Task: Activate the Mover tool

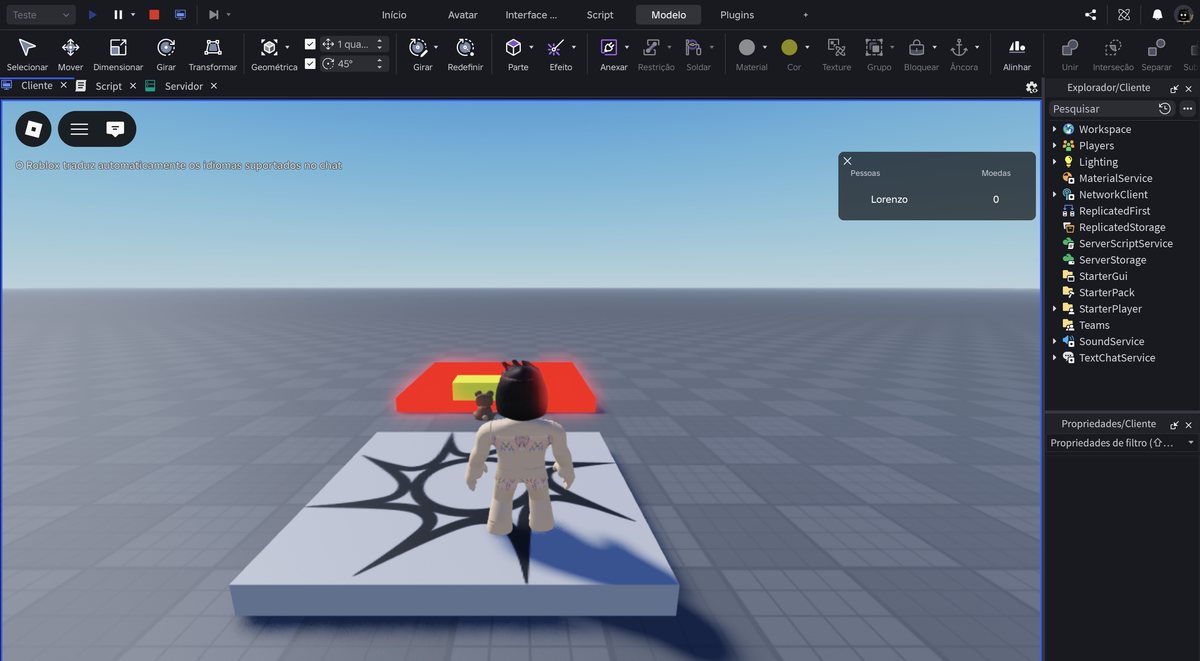Action: coord(70,54)
